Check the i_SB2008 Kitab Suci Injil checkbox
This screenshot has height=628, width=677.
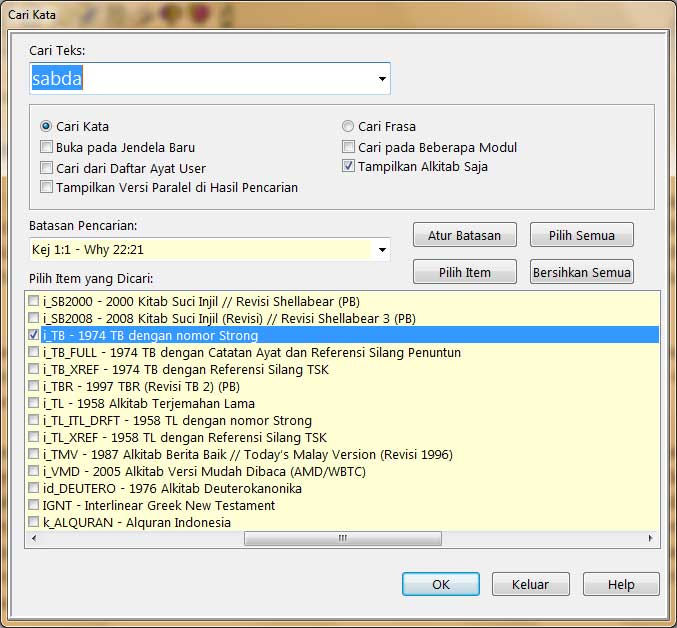click(33, 318)
